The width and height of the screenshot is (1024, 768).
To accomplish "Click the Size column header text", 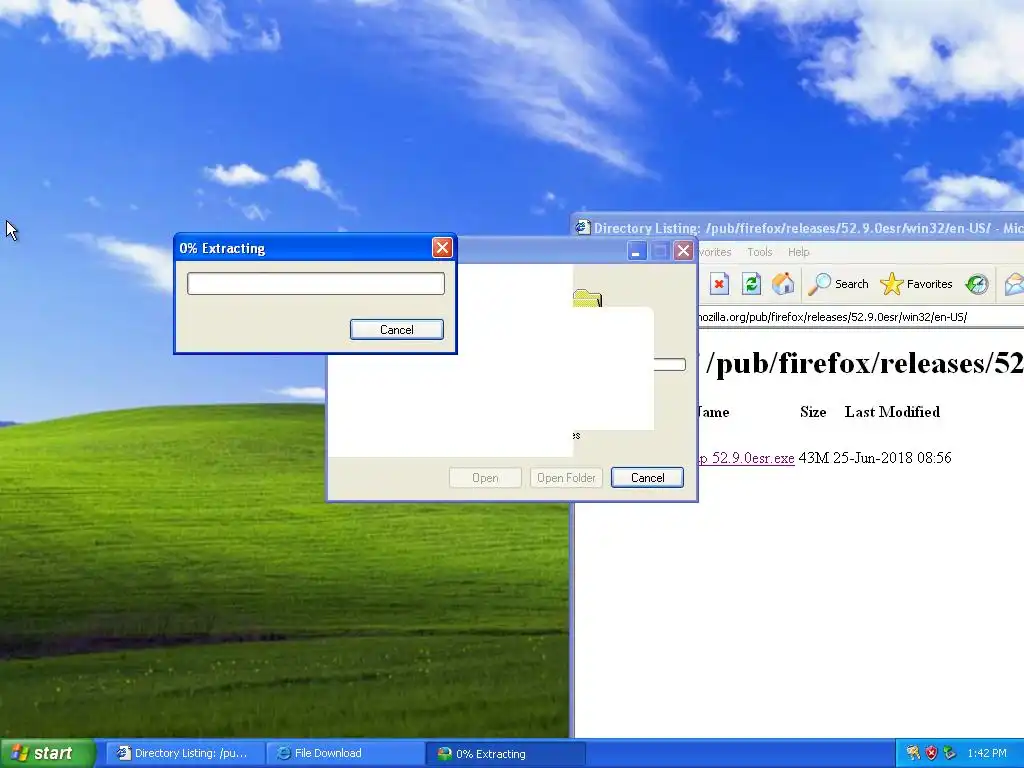I will coord(813,412).
